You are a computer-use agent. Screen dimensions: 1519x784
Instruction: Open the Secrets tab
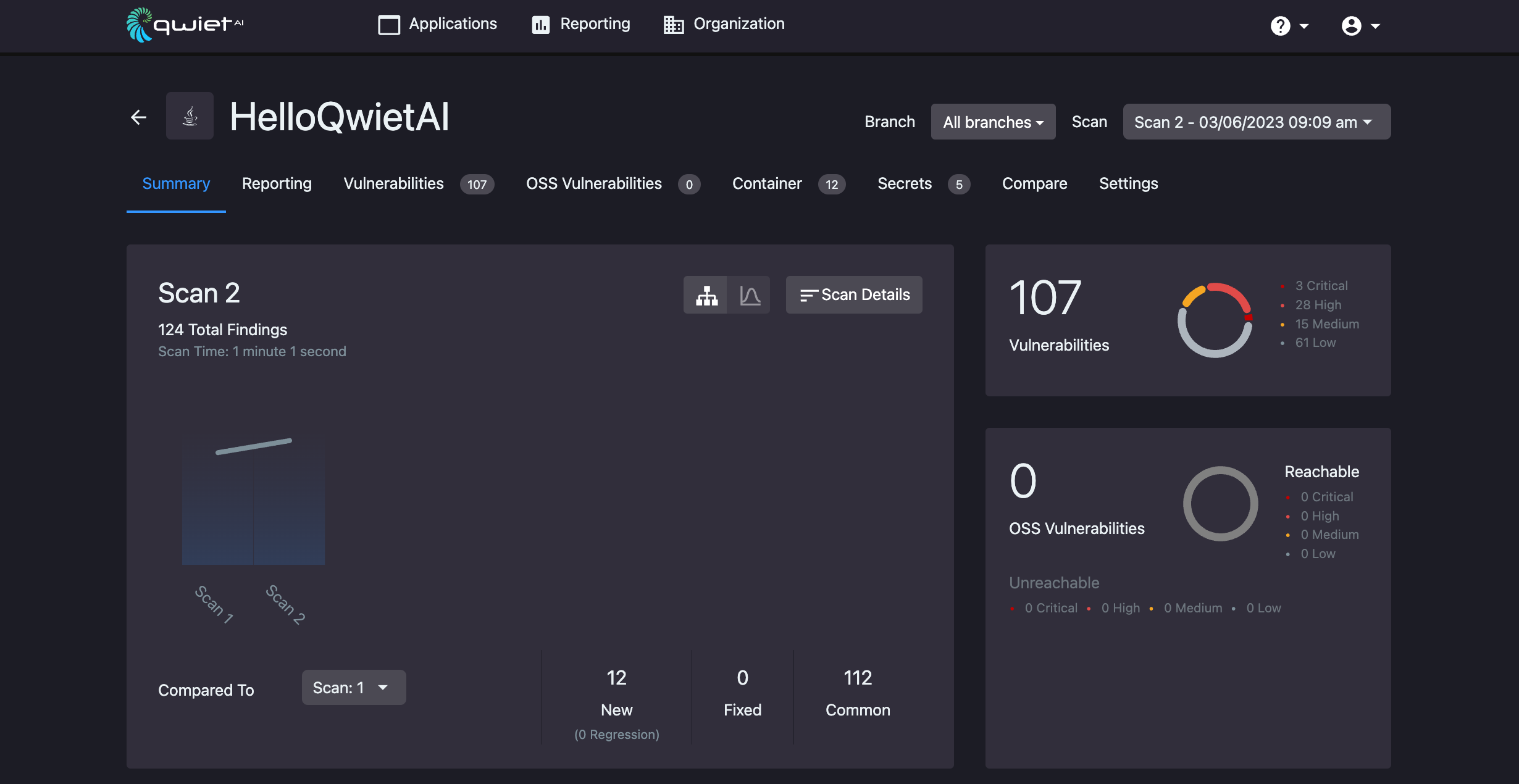[905, 183]
